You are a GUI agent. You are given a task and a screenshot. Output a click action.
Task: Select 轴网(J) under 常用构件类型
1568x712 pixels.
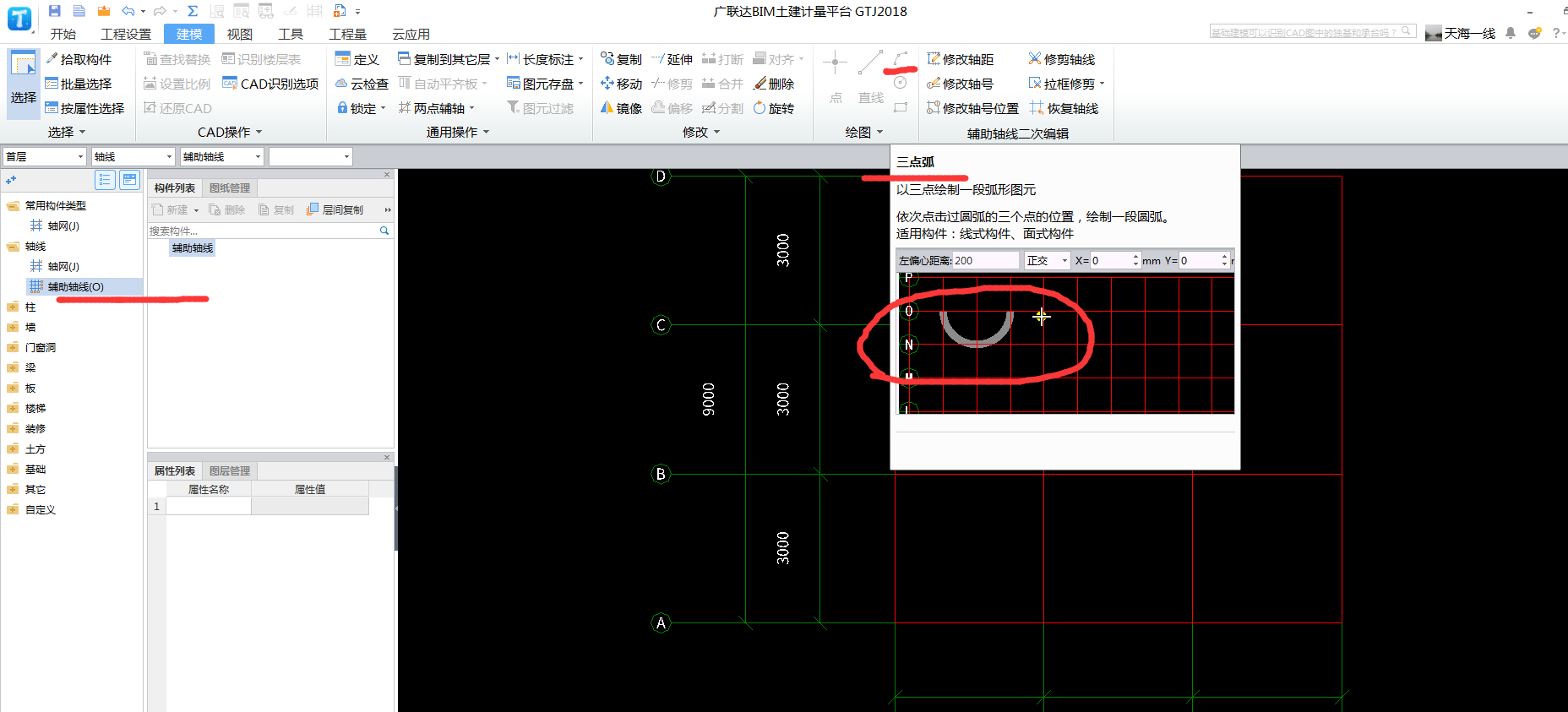tap(63, 226)
